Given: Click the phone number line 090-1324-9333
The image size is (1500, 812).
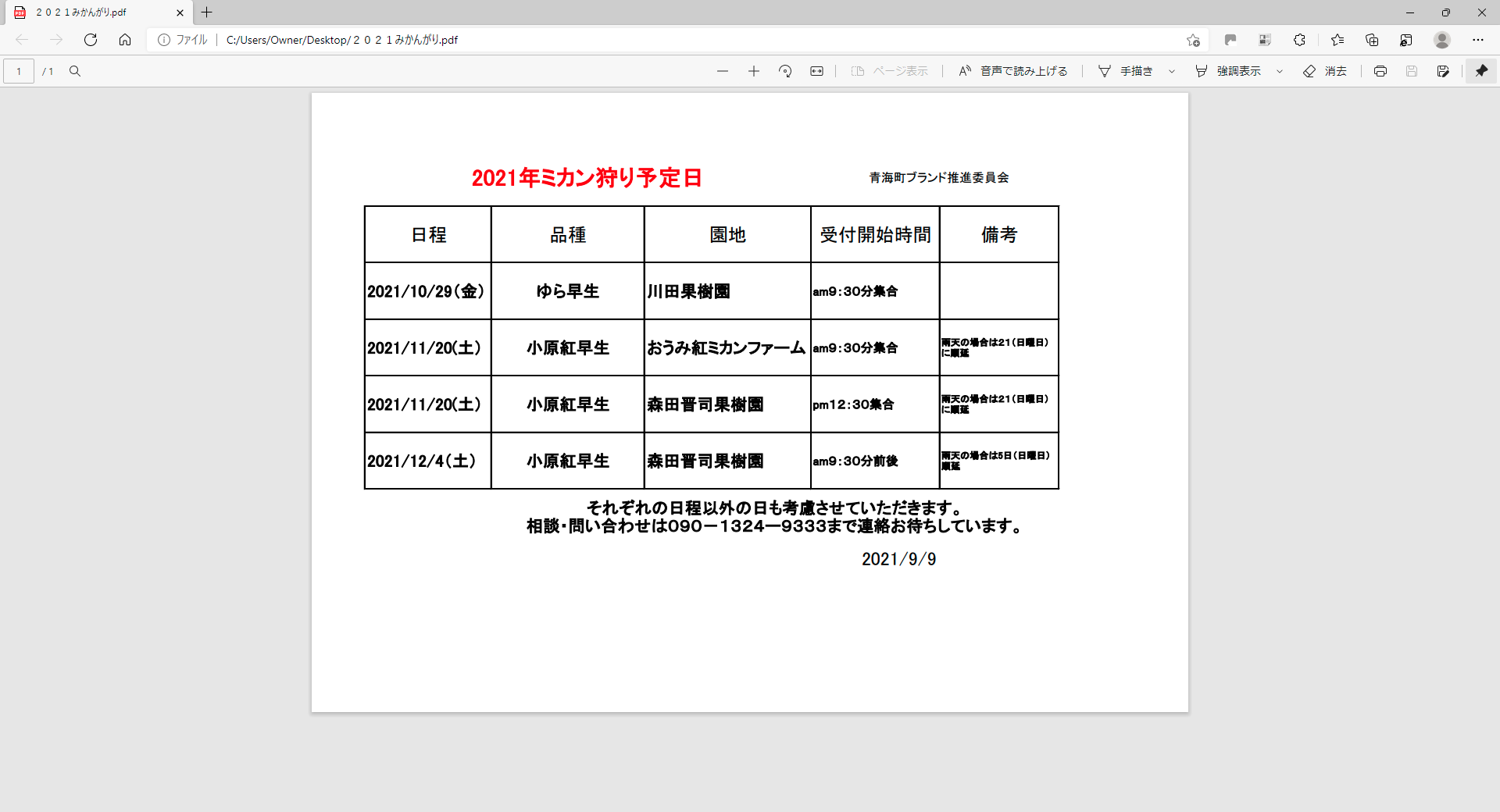Looking at the screenshot, I should 775,526.
